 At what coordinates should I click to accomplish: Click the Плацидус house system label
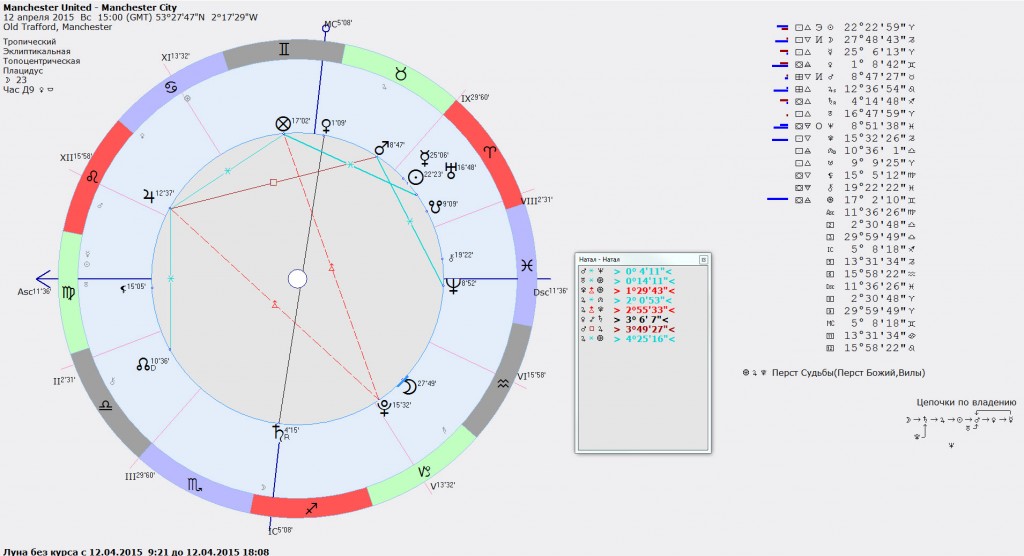[x=23, y=71]
